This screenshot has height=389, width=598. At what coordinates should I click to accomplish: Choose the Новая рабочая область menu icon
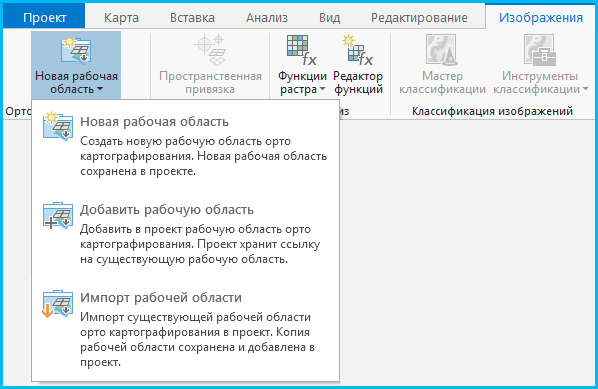[58, 126]
